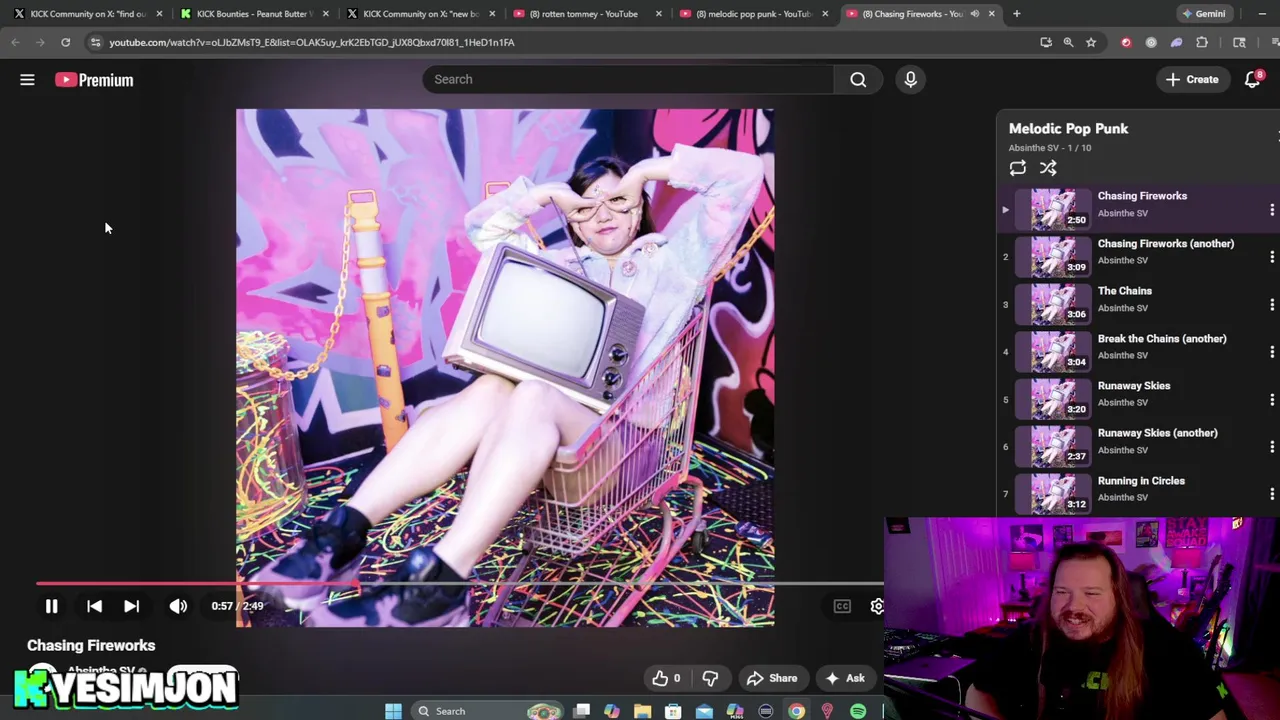Reload the current page
This screenshot has width=1280, height=720.
pyautogui.click(x=65, y=42)
